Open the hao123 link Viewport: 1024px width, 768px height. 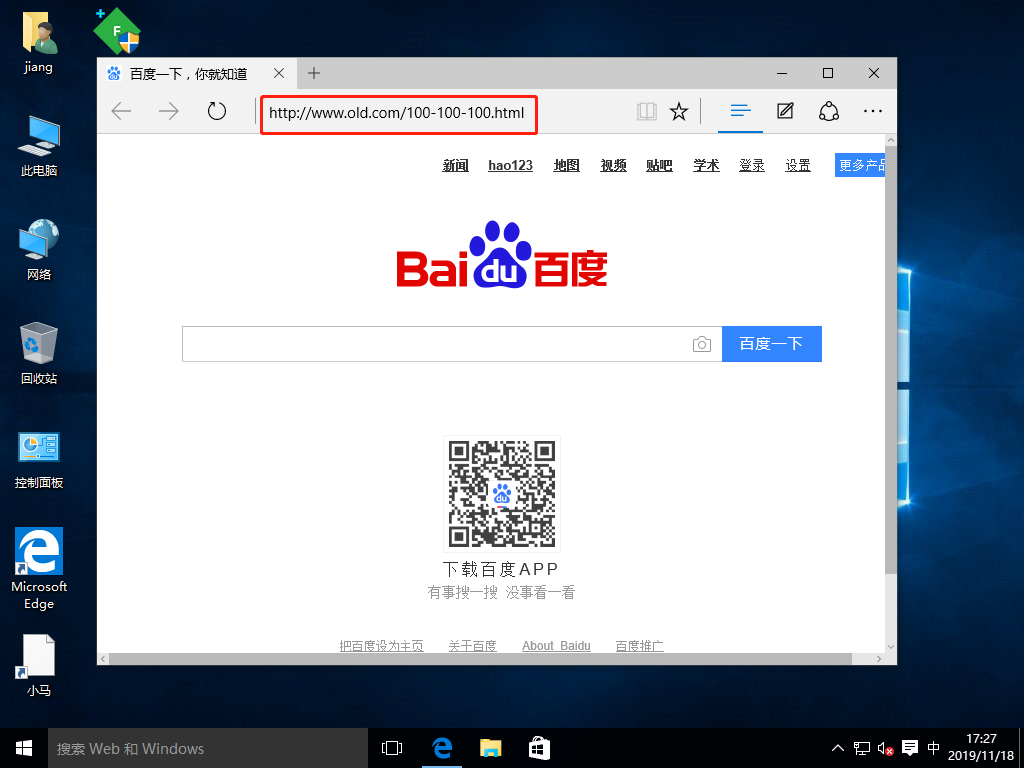(x=510, y=166)
